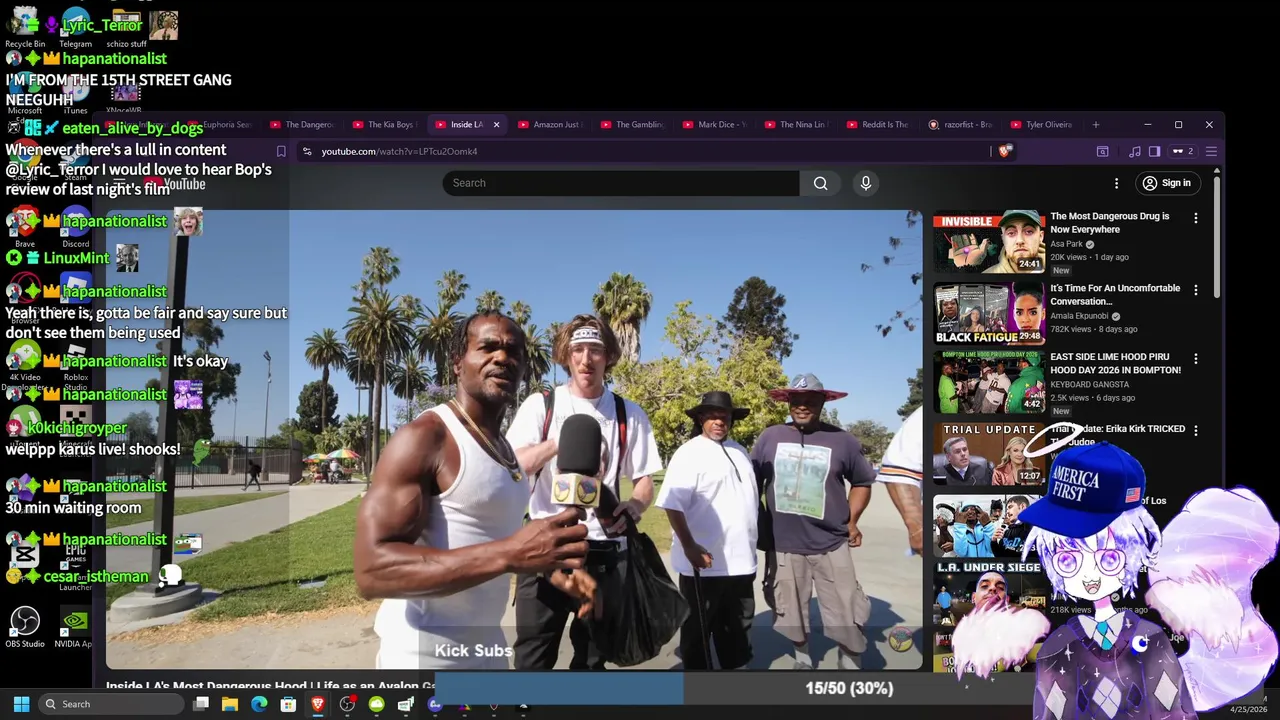Open Recycle Bin desktop icon

point(25,28)
